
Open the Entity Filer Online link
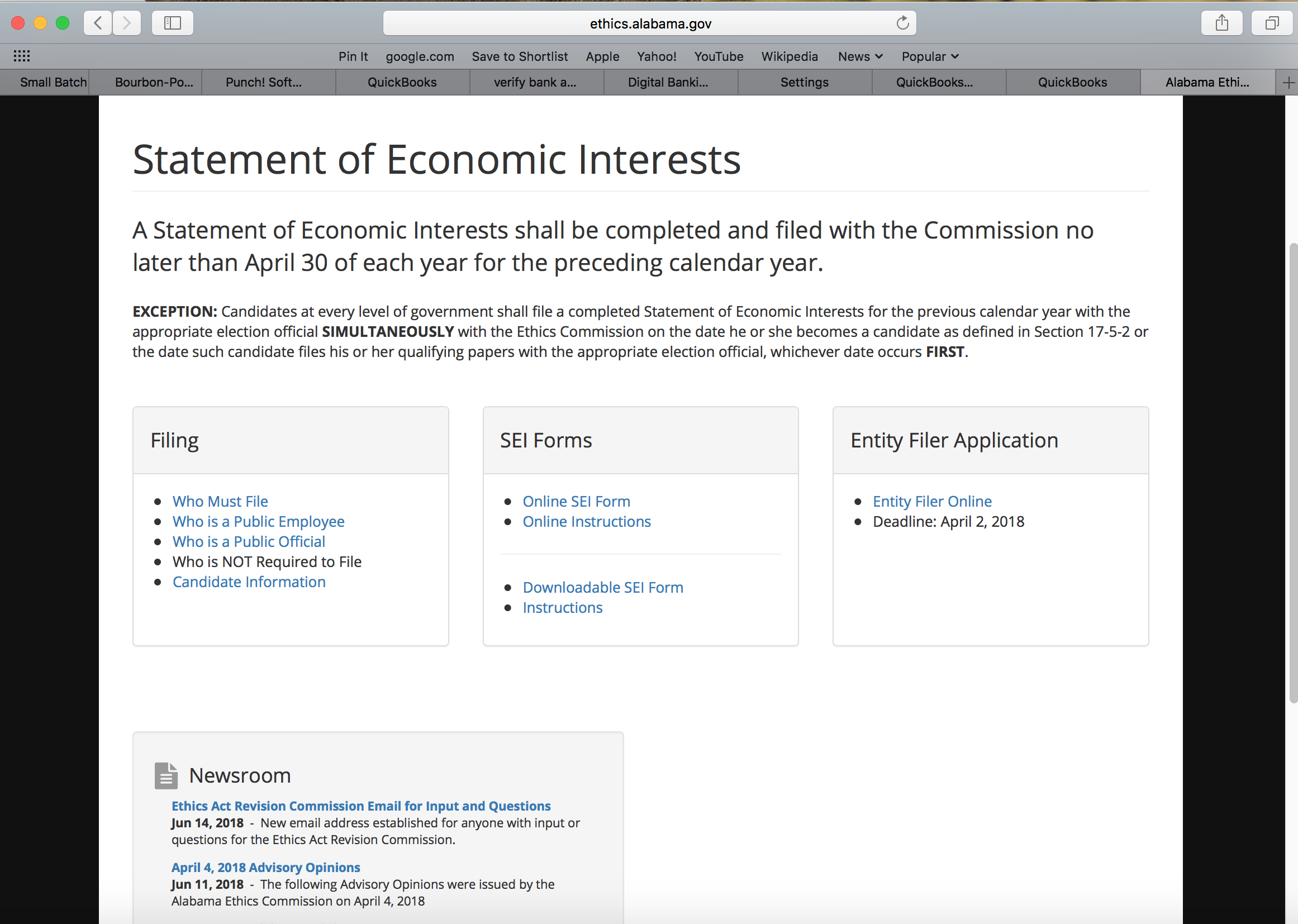pos(932,501)
